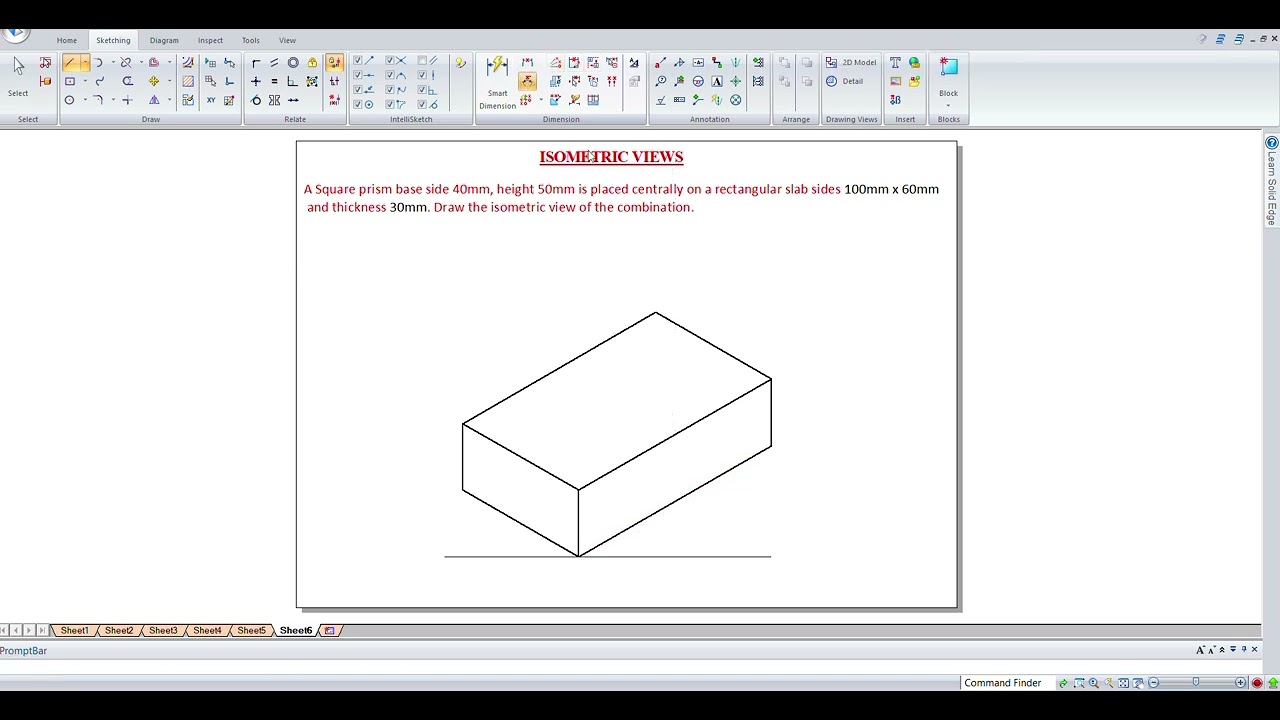This screenshot has height=720, width=1280.
Task: Open the Learn Solid Edge side panel
Action: pos(1272,180)
